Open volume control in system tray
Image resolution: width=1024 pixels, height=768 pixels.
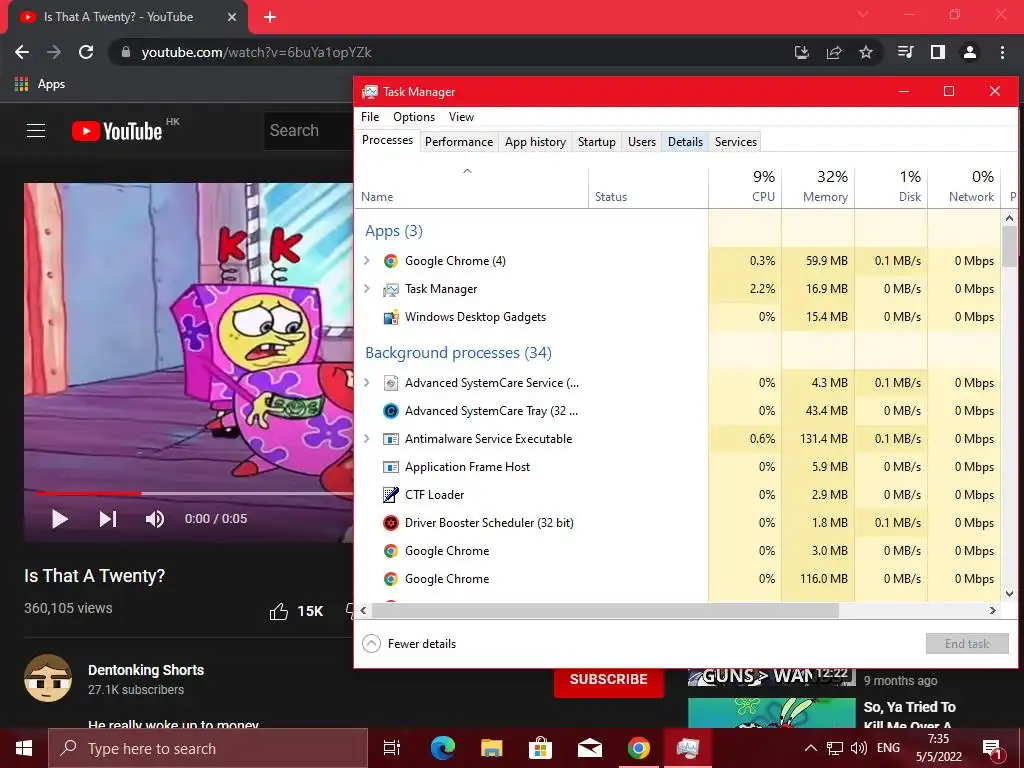point(859,748)
